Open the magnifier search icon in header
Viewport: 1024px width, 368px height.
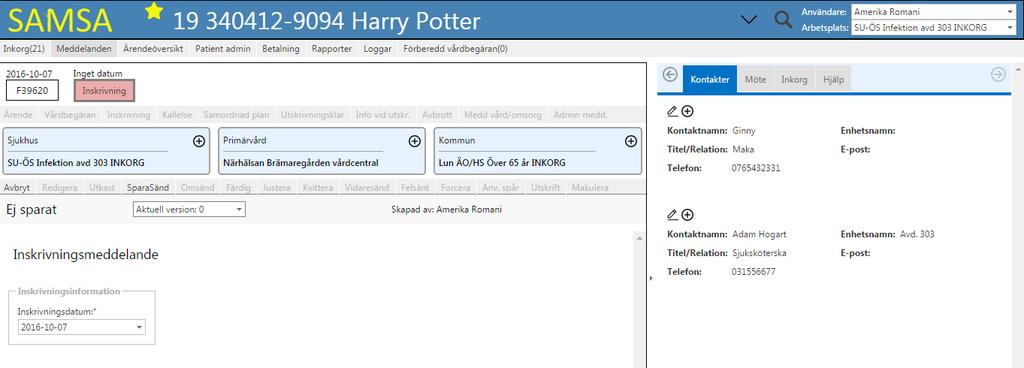pos(783,20)
